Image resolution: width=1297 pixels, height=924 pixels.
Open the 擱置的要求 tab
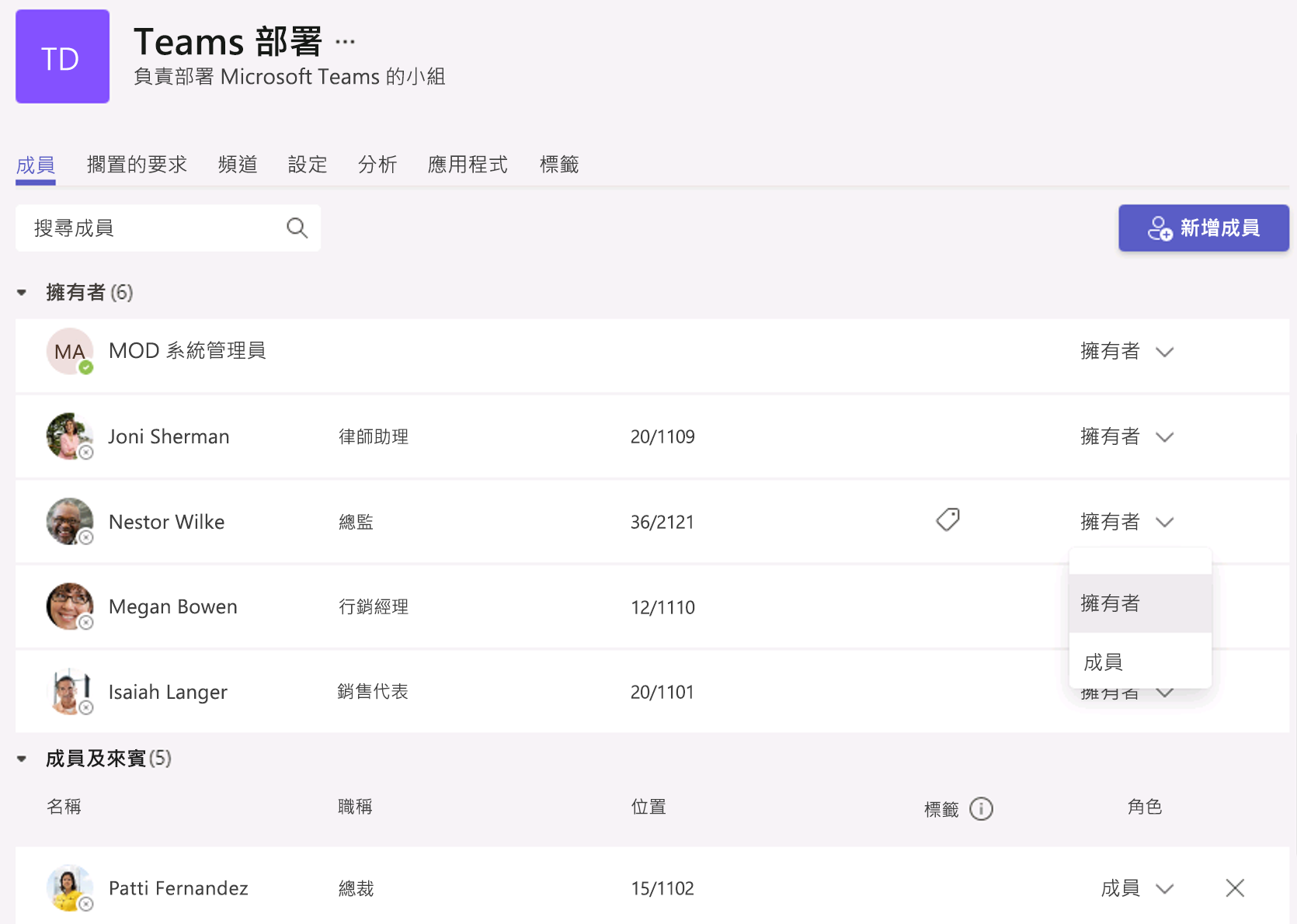coord(137,165)
